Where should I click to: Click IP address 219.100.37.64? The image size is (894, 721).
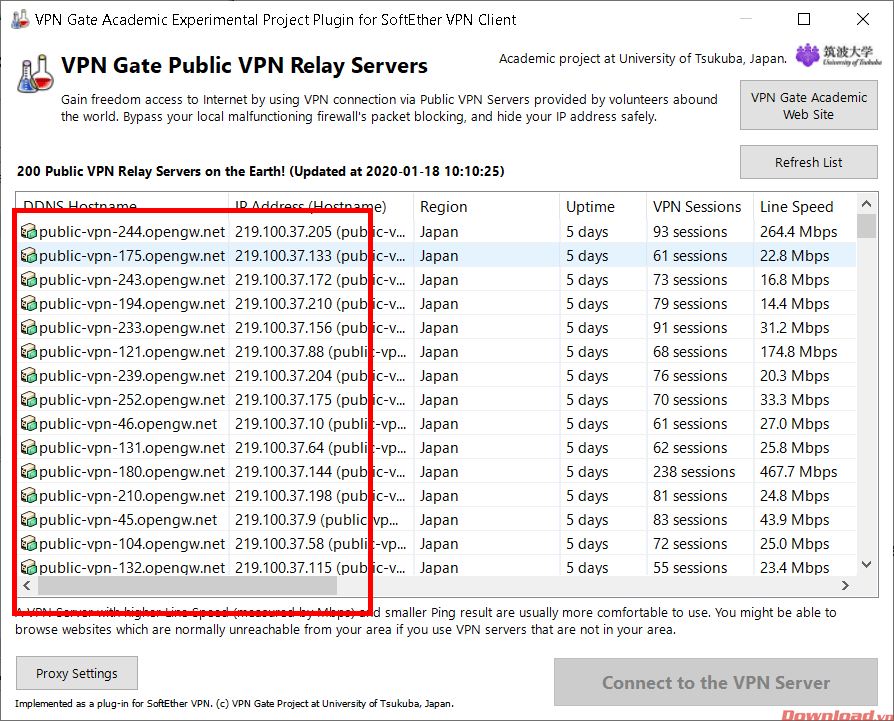(x=279, y=447)
